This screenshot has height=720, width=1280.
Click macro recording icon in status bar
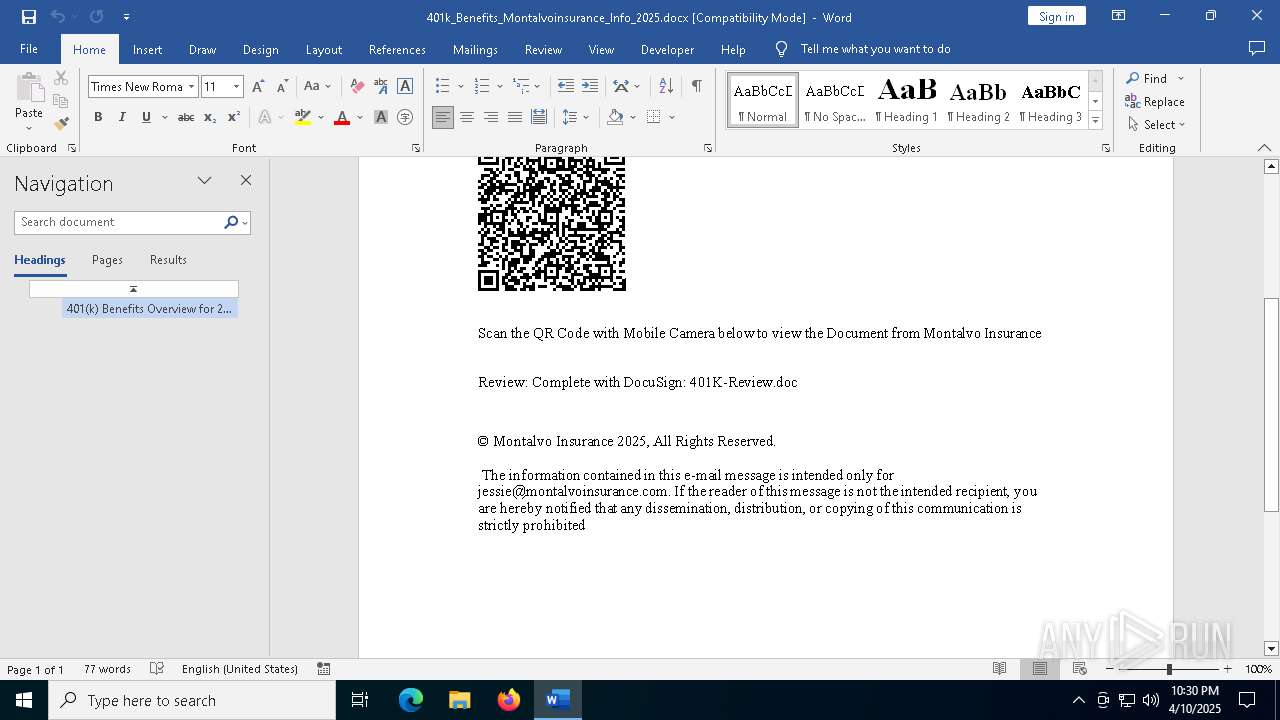click(324, 669)
